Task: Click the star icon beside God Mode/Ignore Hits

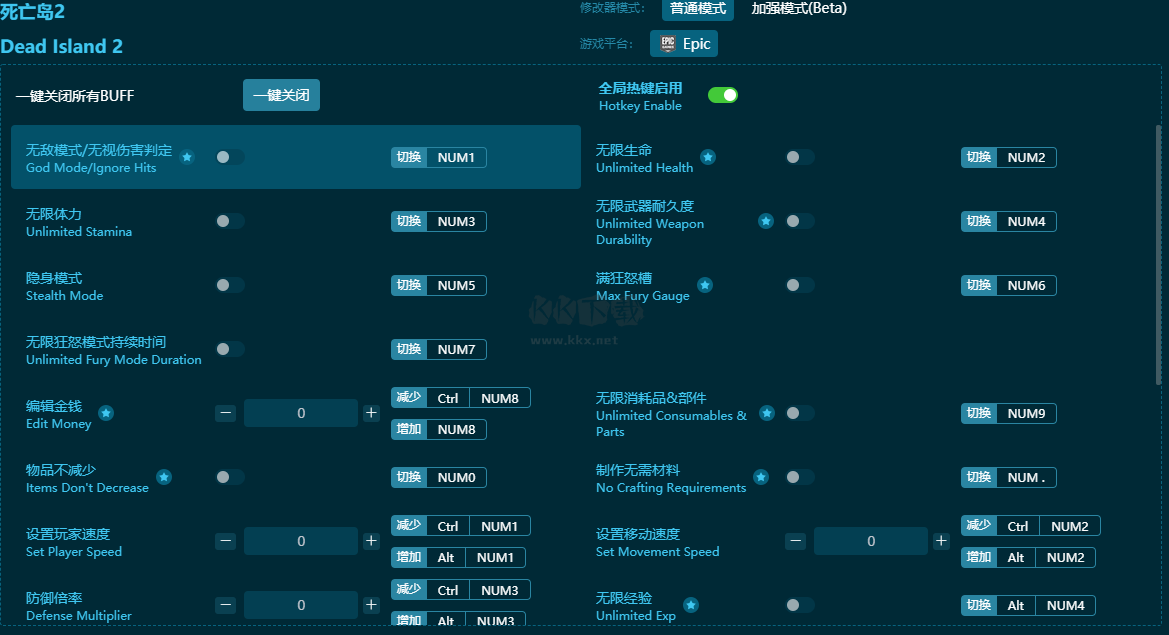Action: pos(187,157)
